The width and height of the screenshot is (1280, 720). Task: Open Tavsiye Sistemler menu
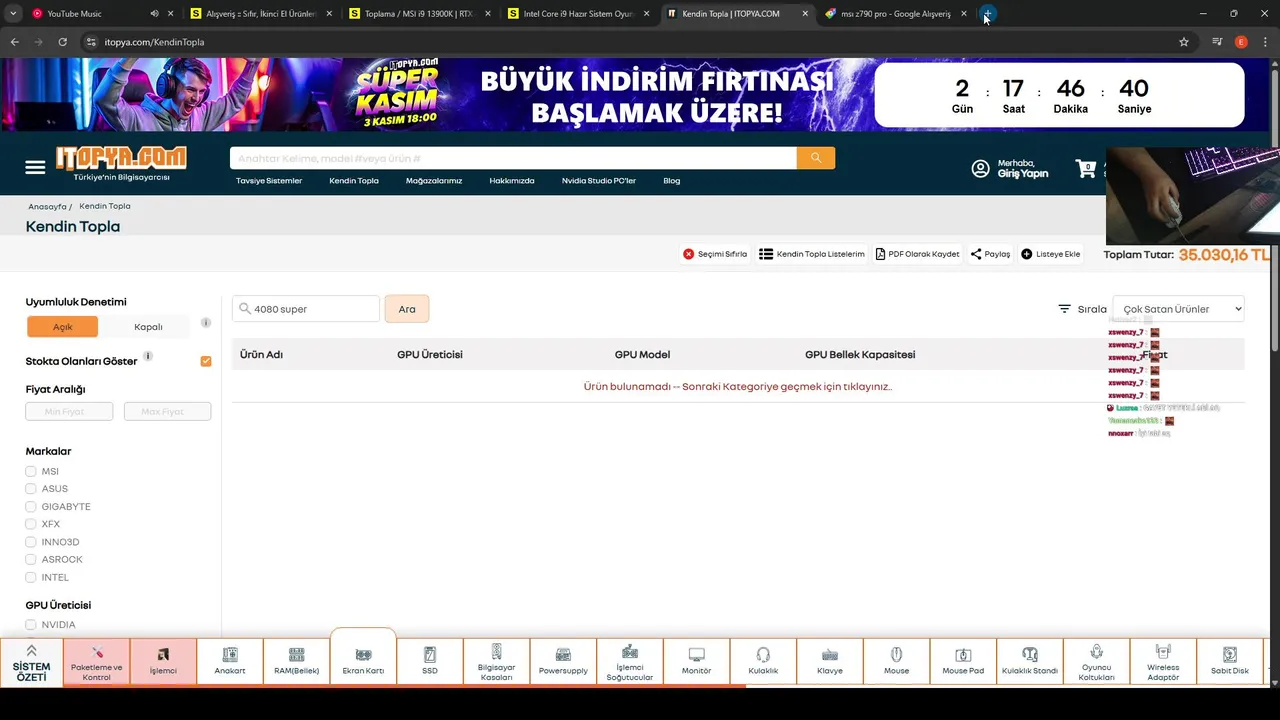click(x=269, y=181)
